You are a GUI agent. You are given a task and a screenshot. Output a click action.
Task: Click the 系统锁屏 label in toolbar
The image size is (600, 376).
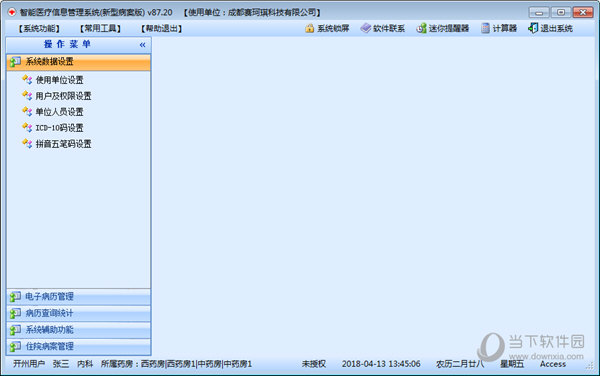(x=333, y=28)
